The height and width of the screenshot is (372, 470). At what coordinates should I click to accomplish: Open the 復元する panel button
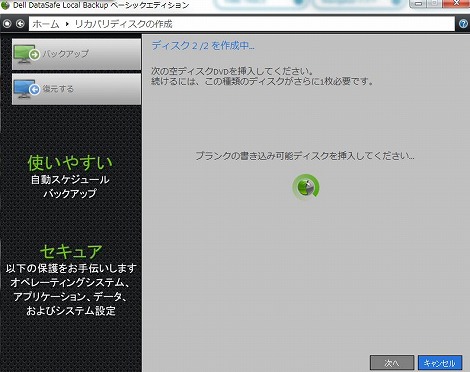coord(76,89)
